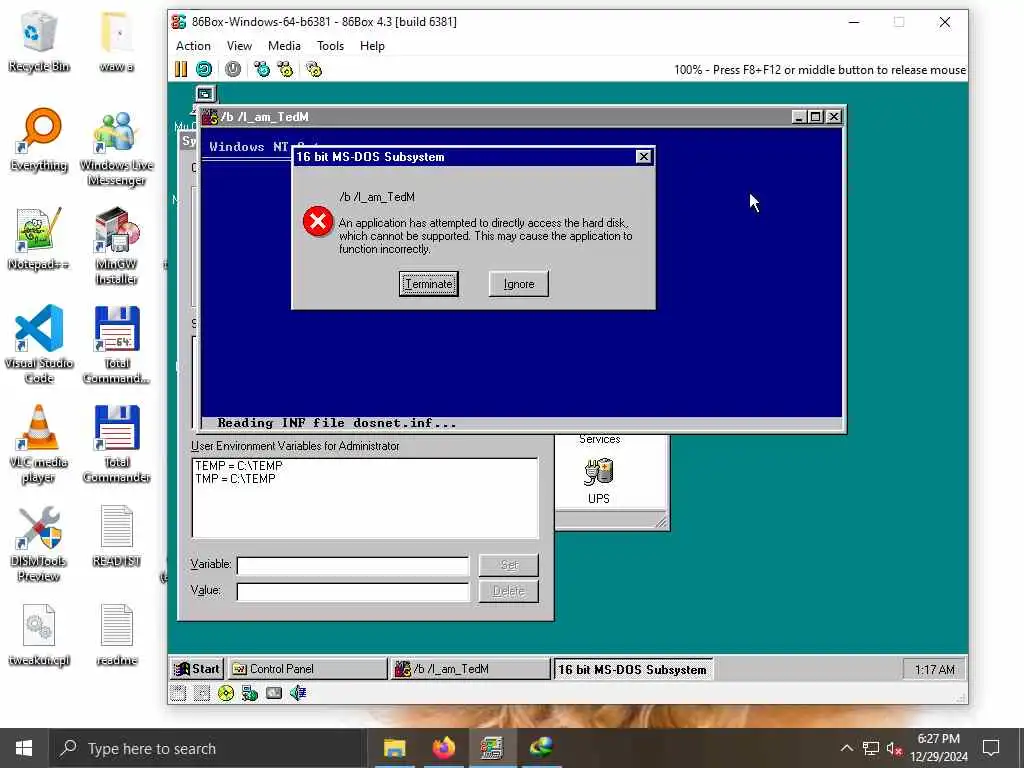1024x768 pixels.
Task: Click the 1:17 AM clock in NT taskbar
Action: [935, 669]
